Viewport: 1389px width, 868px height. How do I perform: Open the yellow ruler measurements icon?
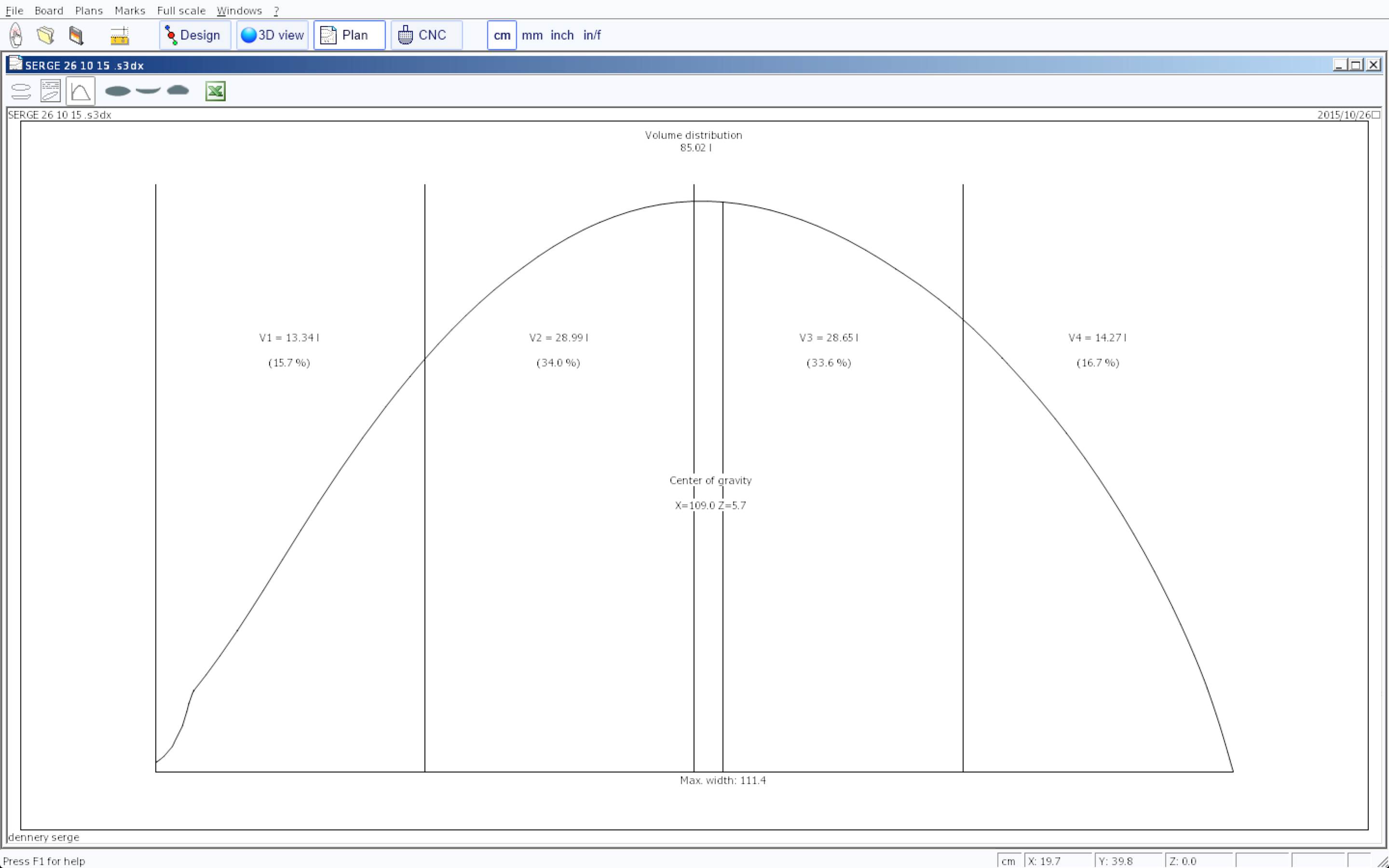tap(120, 36)
